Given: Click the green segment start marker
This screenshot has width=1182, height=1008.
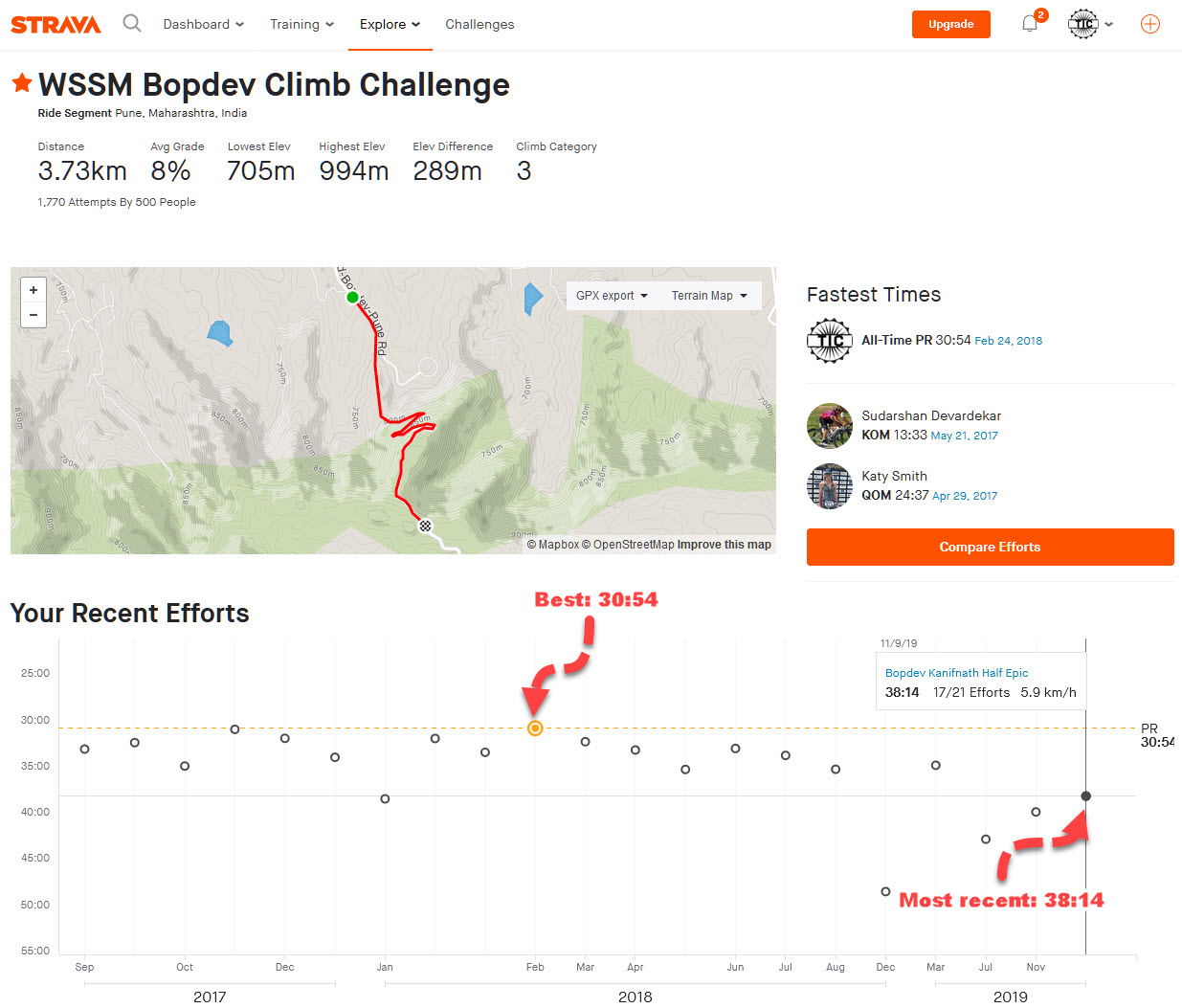Looking at the screenshot, I should [x=352, y=298].
